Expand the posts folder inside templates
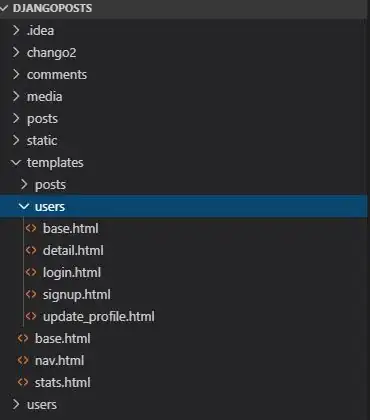370x420 pixels. [x=24, y=184]
